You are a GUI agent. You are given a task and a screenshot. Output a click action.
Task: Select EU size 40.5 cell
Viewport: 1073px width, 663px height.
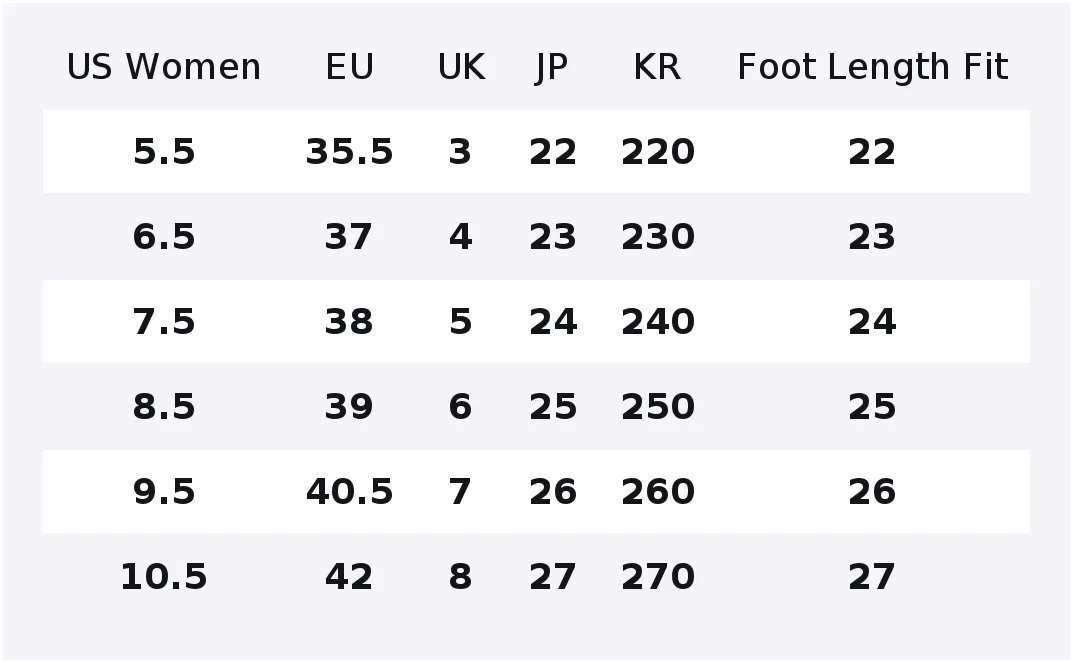(349, 492)
